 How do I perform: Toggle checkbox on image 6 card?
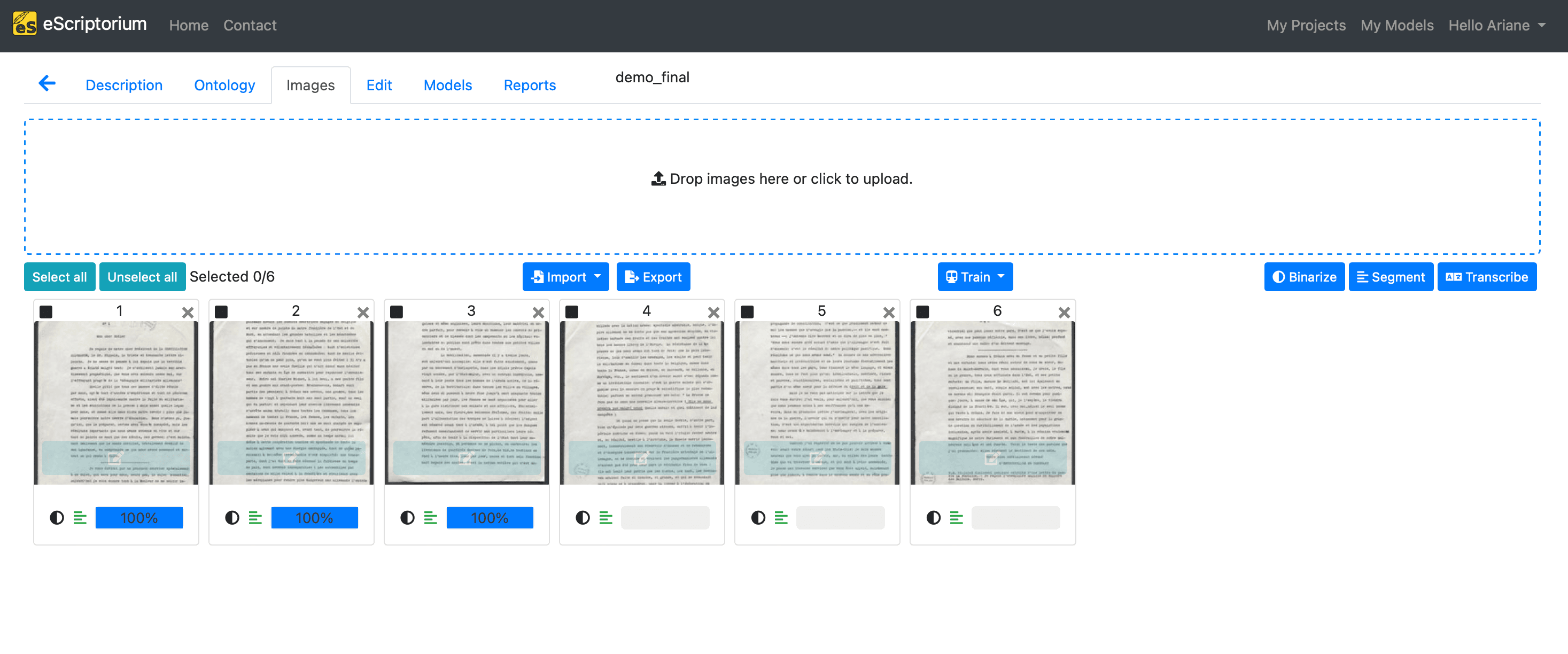(x=922, y=312)
